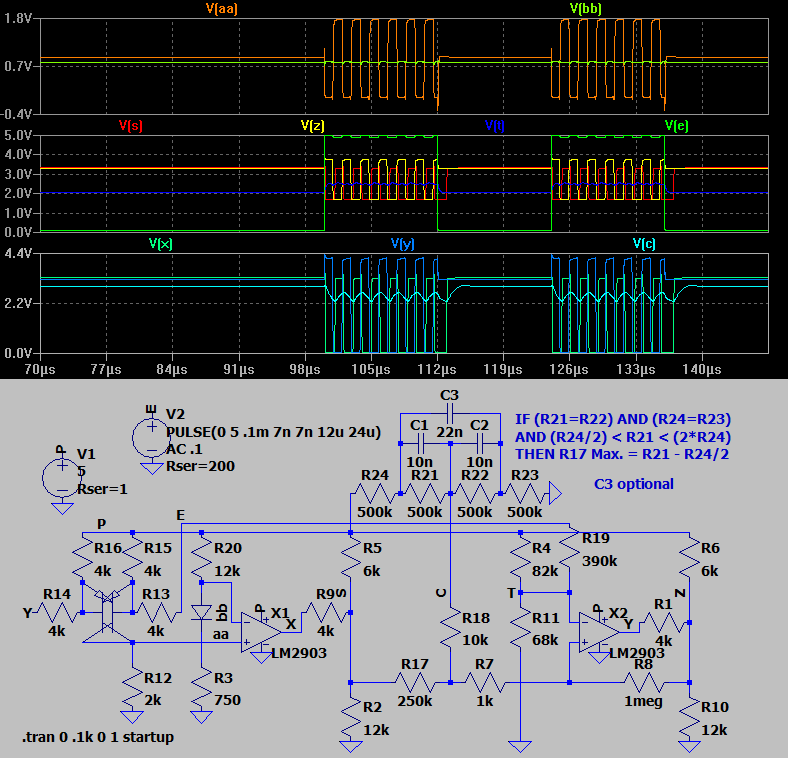Select the V2 pulse voltage source symbol
788x758 pixels.
150,435
